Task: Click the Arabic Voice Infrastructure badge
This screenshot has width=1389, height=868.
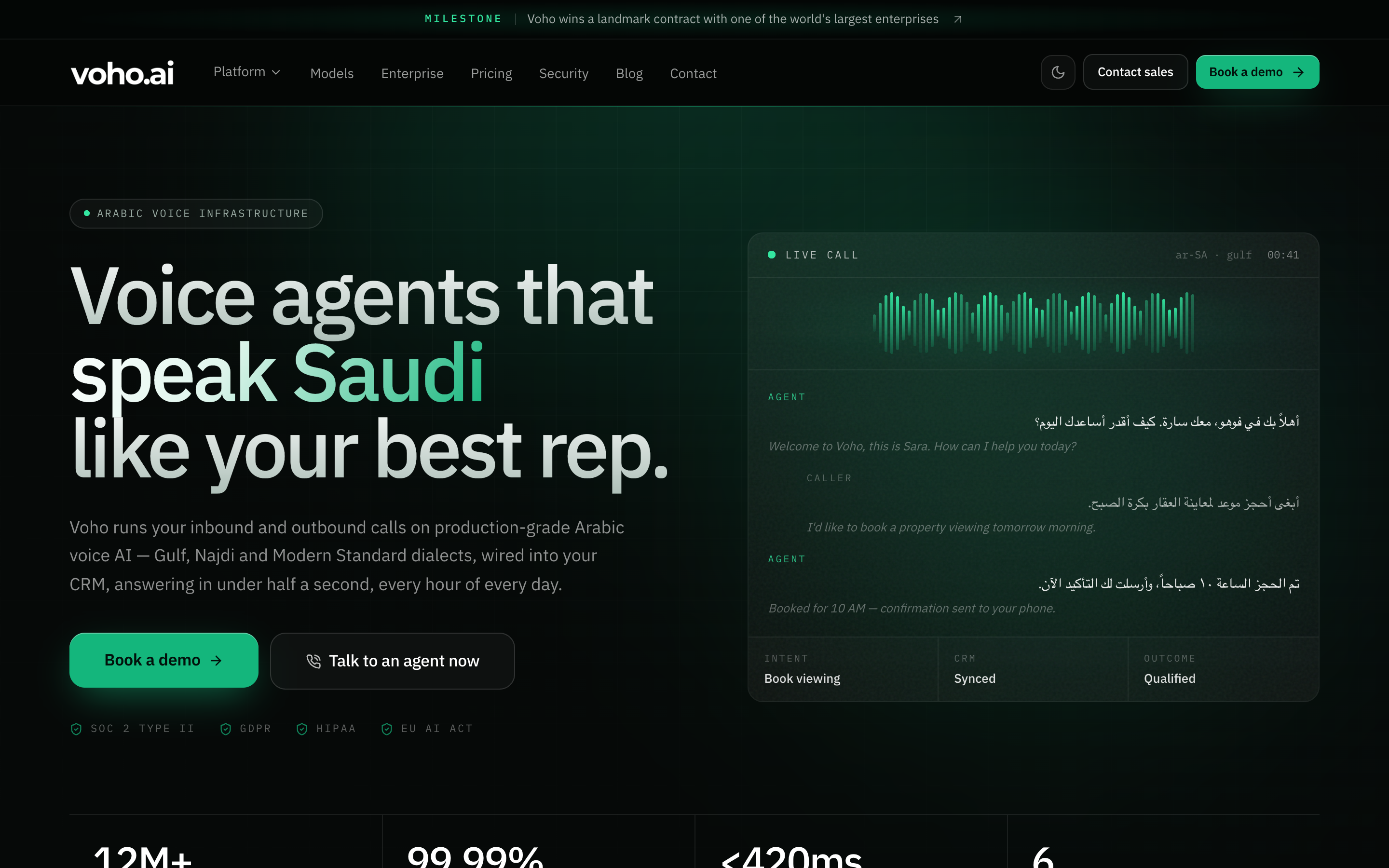Action: point(196,214)
